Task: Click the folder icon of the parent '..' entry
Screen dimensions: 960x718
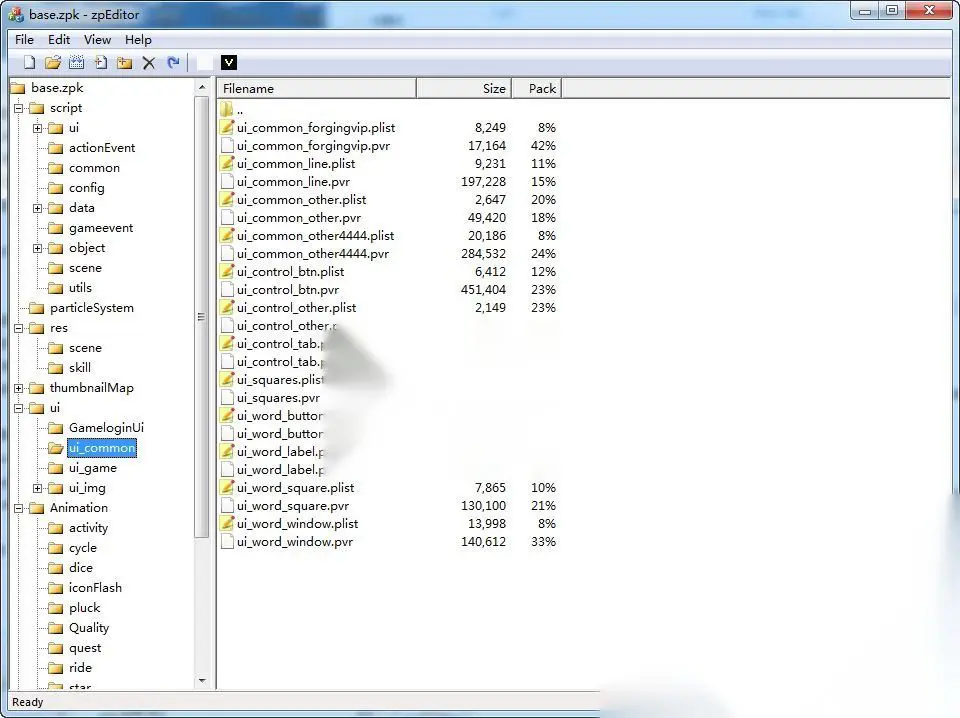Action: (227, 110)
